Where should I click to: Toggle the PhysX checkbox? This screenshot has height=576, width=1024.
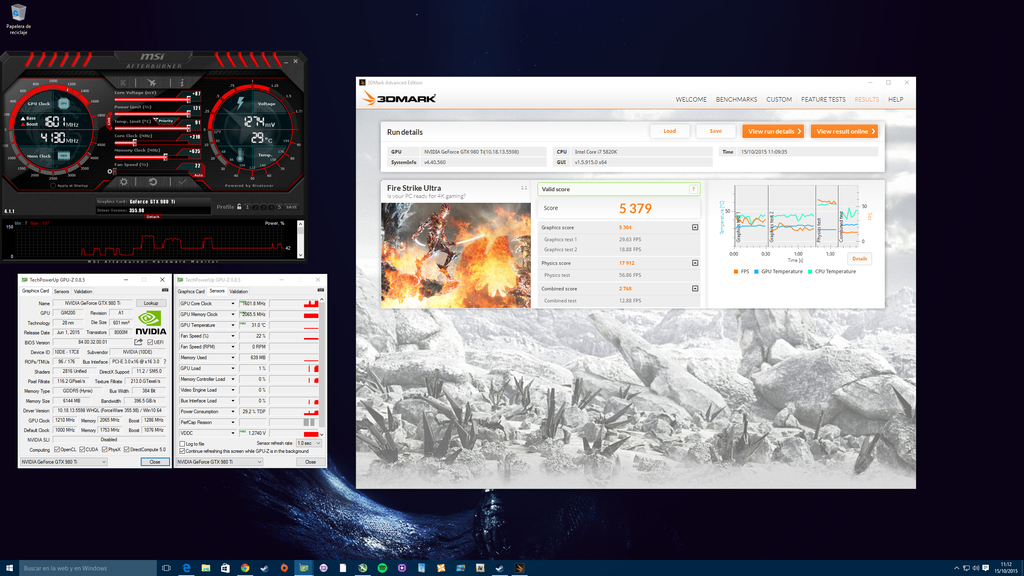pyautogui.click(x=104, y=449)
